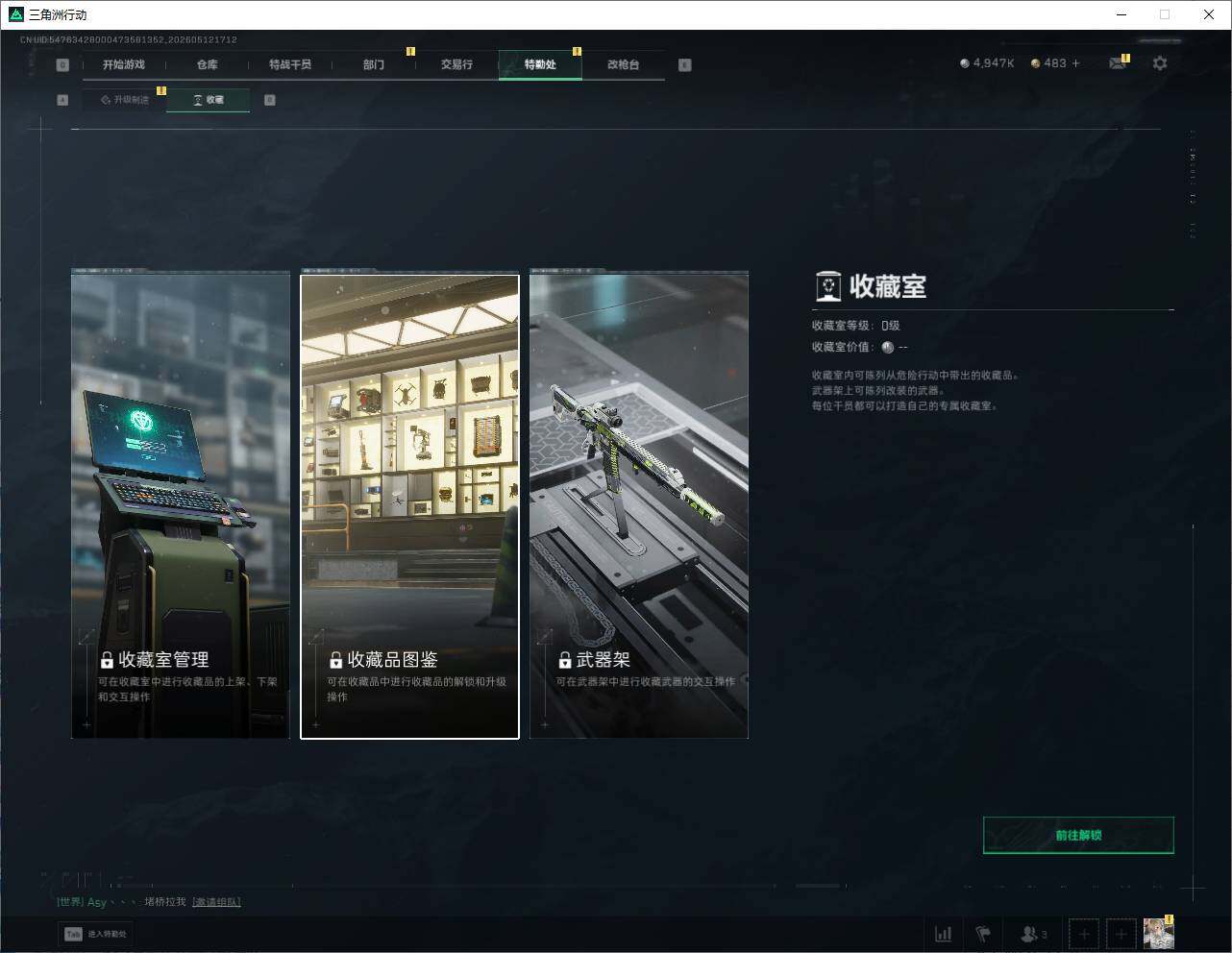Open the statistics bar chart icon
The height and width of the screenshot is (953, 1232).
click(x=944, y=934)
